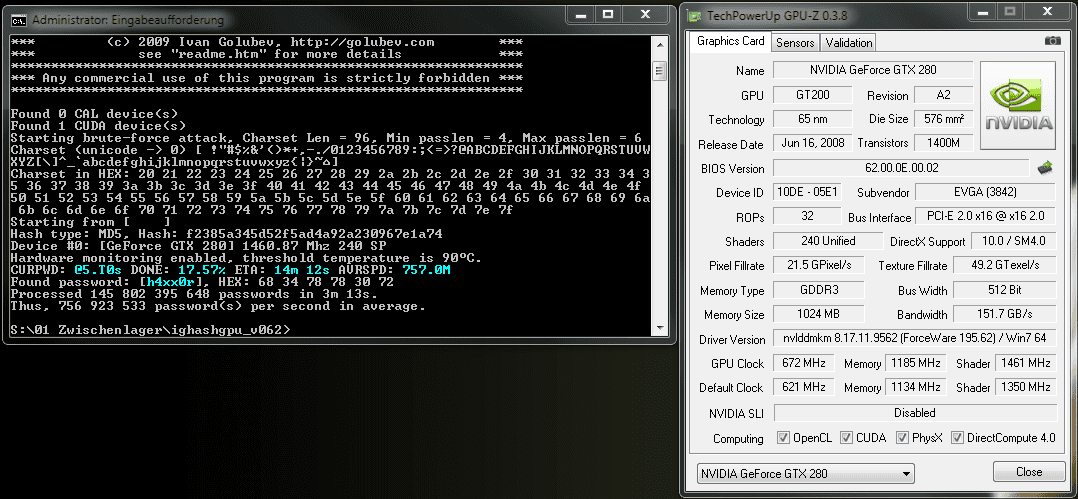Click the Computing label in GPU-Z
This screenshot has height=499, width=1078.
(x=738, y=439)
